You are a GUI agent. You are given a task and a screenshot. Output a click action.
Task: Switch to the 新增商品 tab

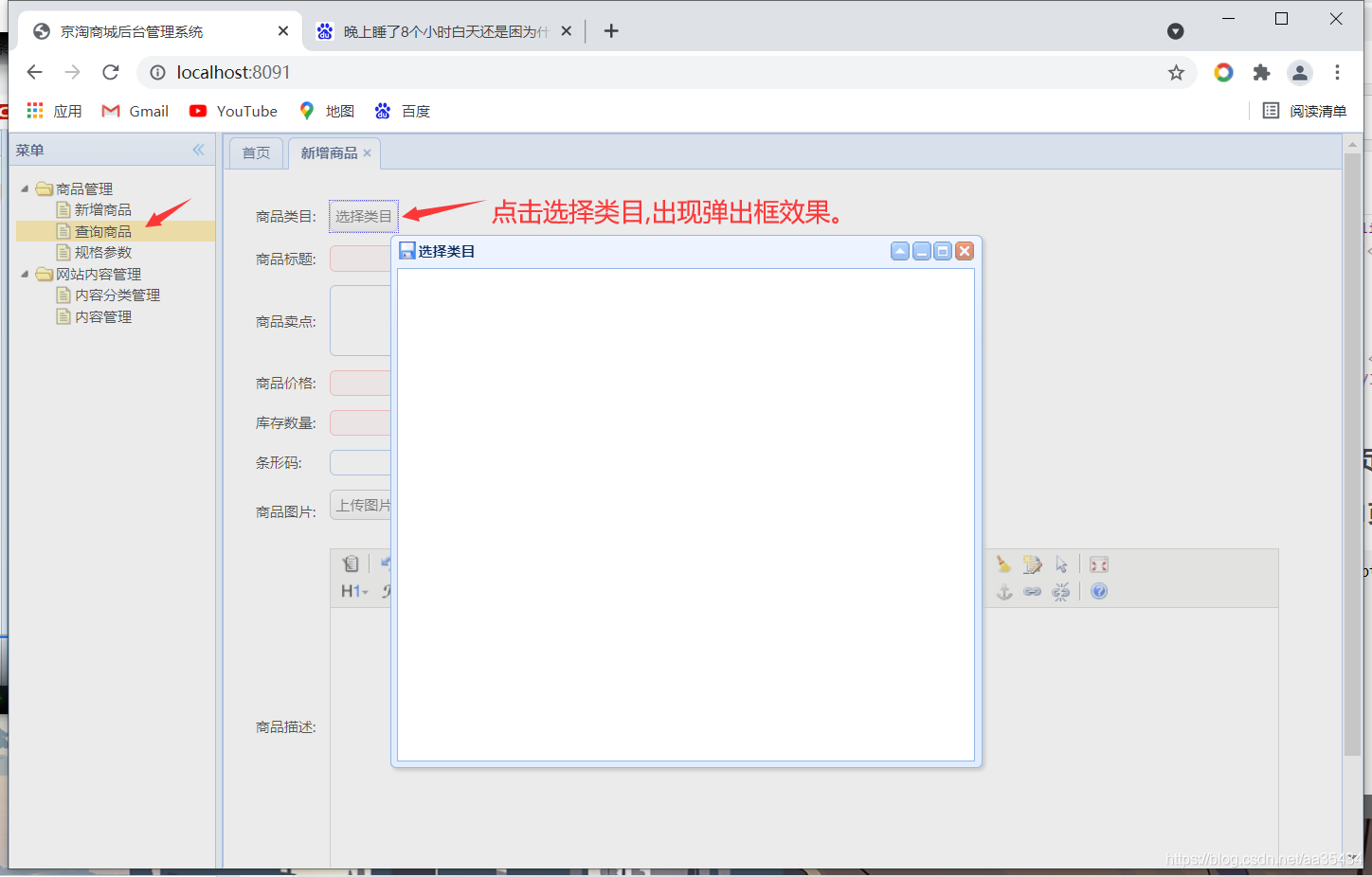point(329,152)
